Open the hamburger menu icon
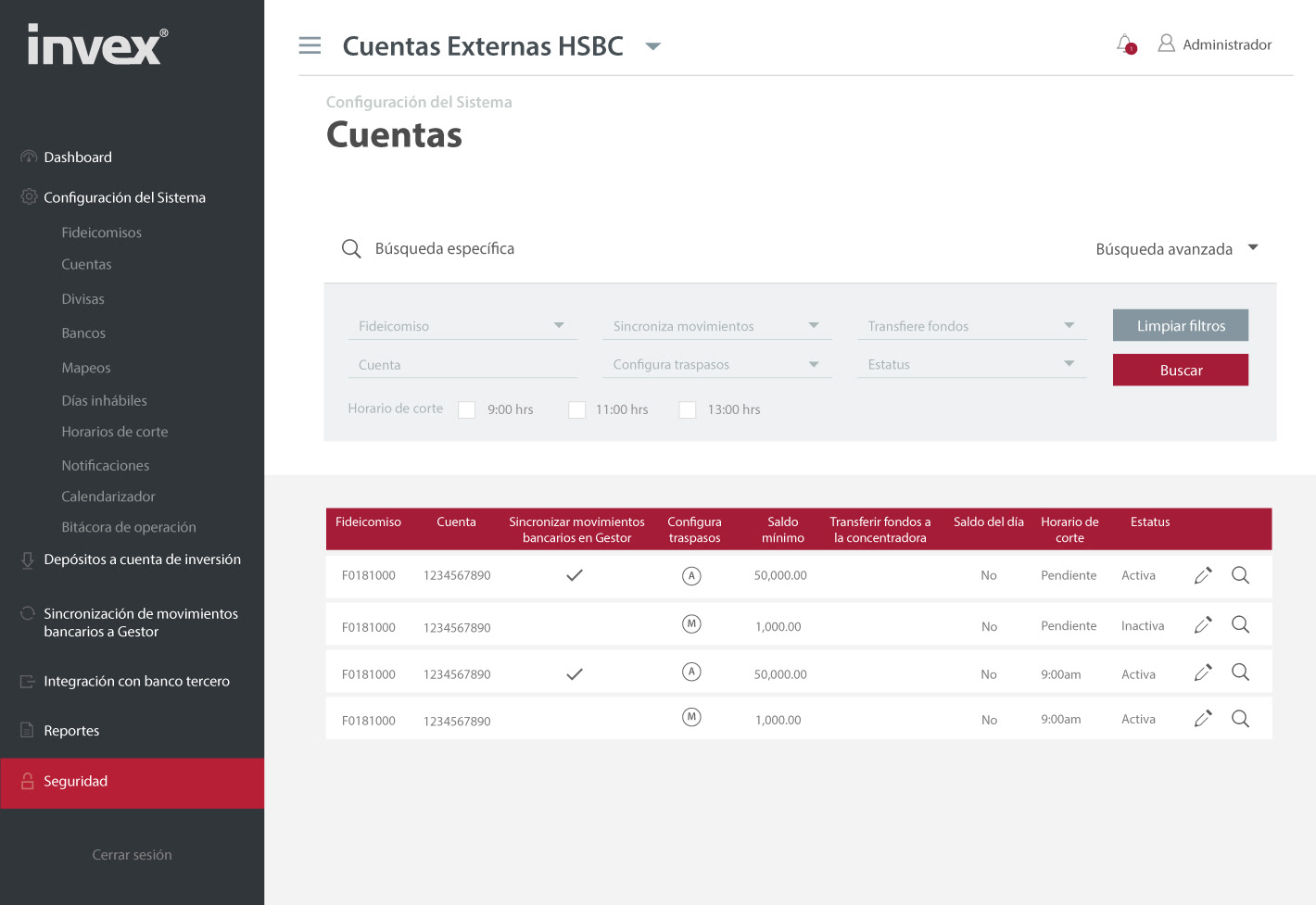 (310, 45)
